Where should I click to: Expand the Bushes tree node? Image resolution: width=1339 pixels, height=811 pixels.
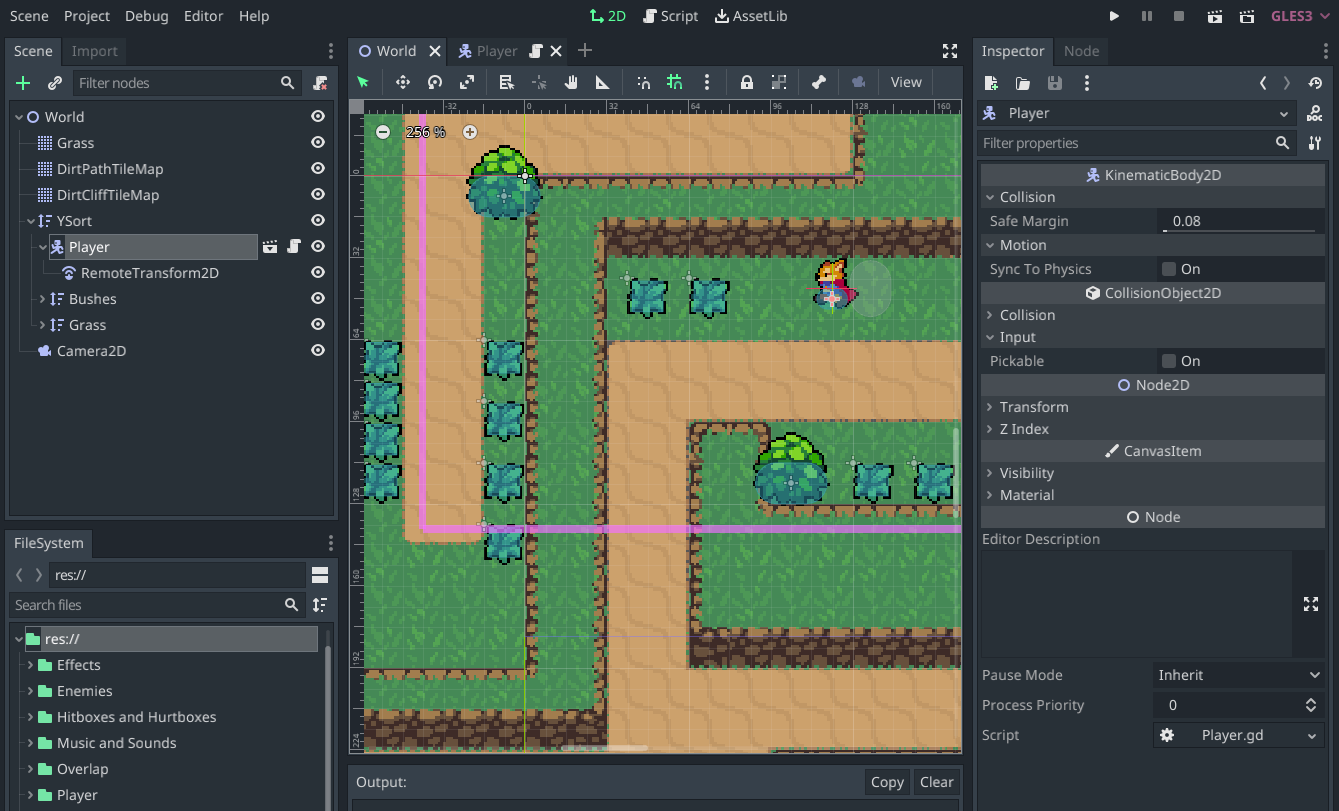click(x=43, y=299)
